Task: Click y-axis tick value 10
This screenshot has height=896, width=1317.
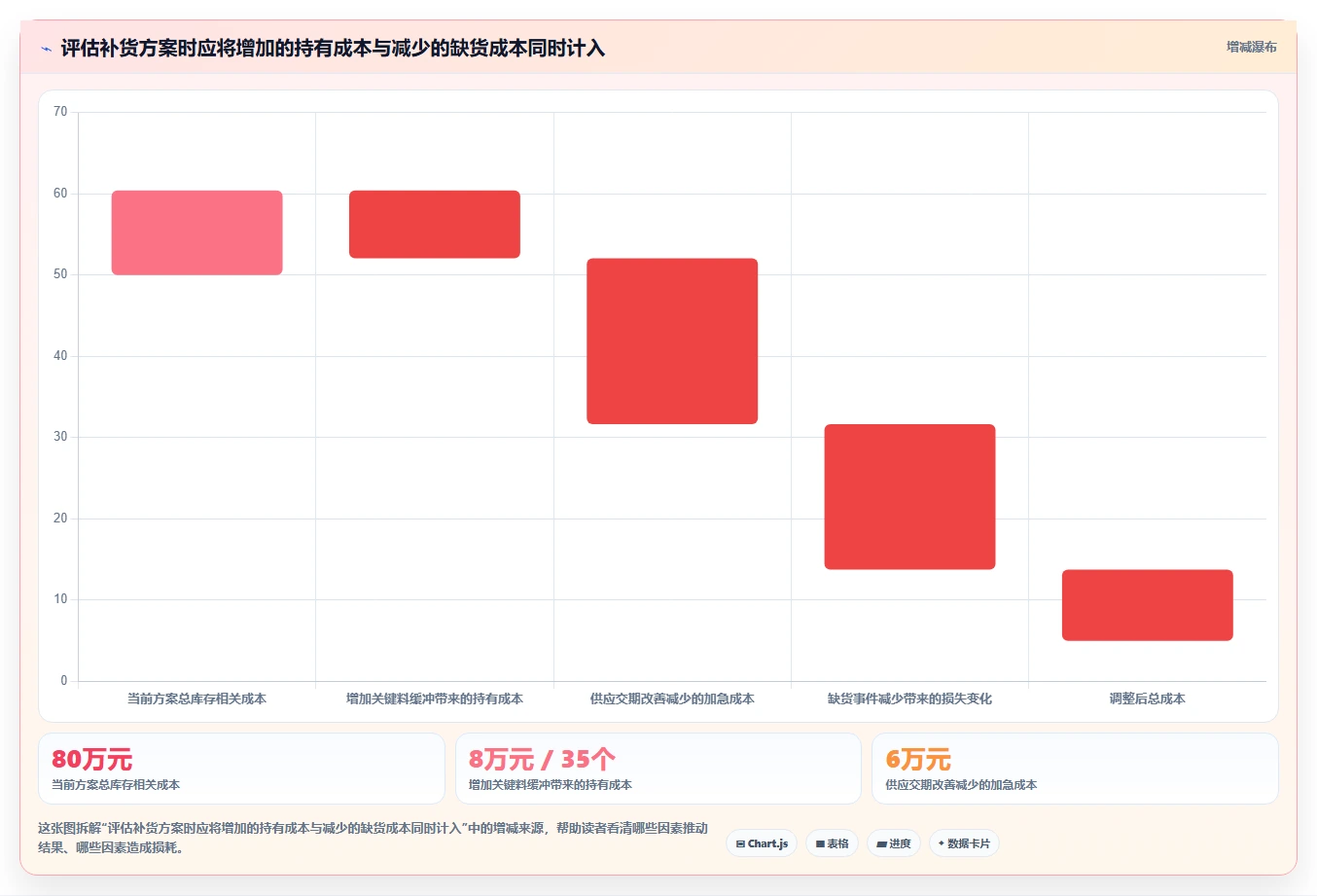Action: point(60,599)
